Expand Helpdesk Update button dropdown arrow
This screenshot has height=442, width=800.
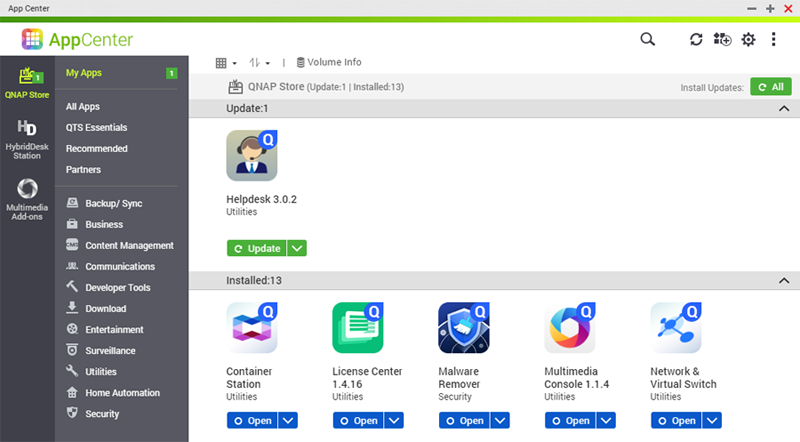(x=297, y=248)
